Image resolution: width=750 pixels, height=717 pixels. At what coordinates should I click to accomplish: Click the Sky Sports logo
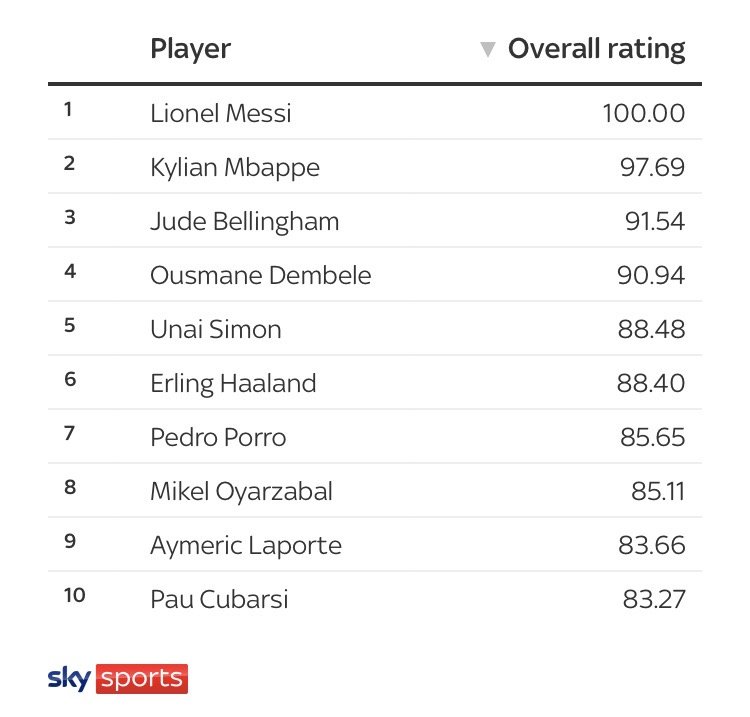(118, 678)
